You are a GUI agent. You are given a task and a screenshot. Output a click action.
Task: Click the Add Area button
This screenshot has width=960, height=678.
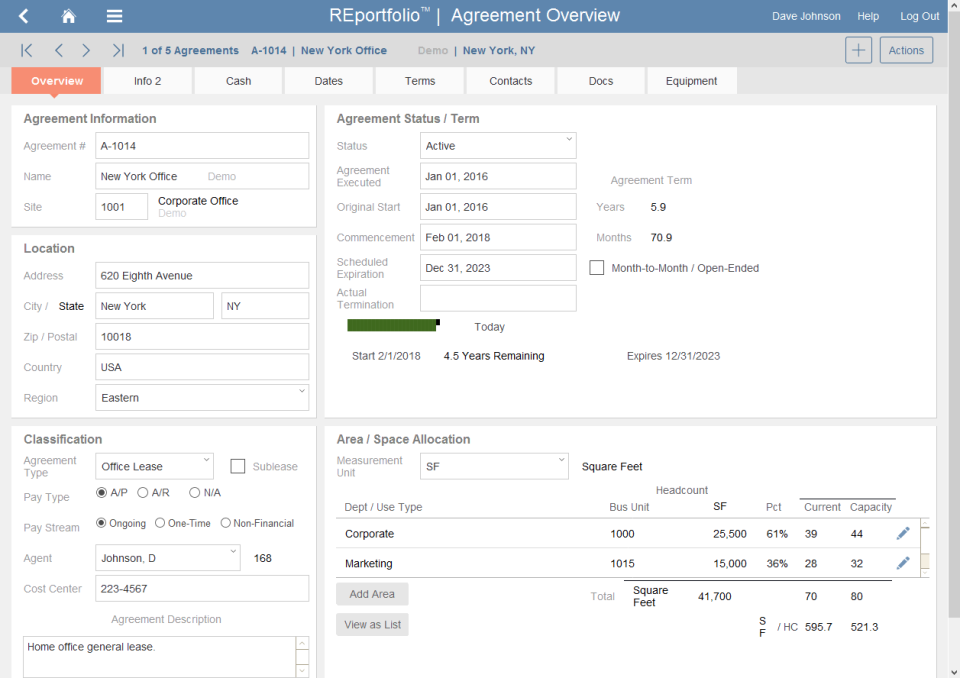point(372,594)
